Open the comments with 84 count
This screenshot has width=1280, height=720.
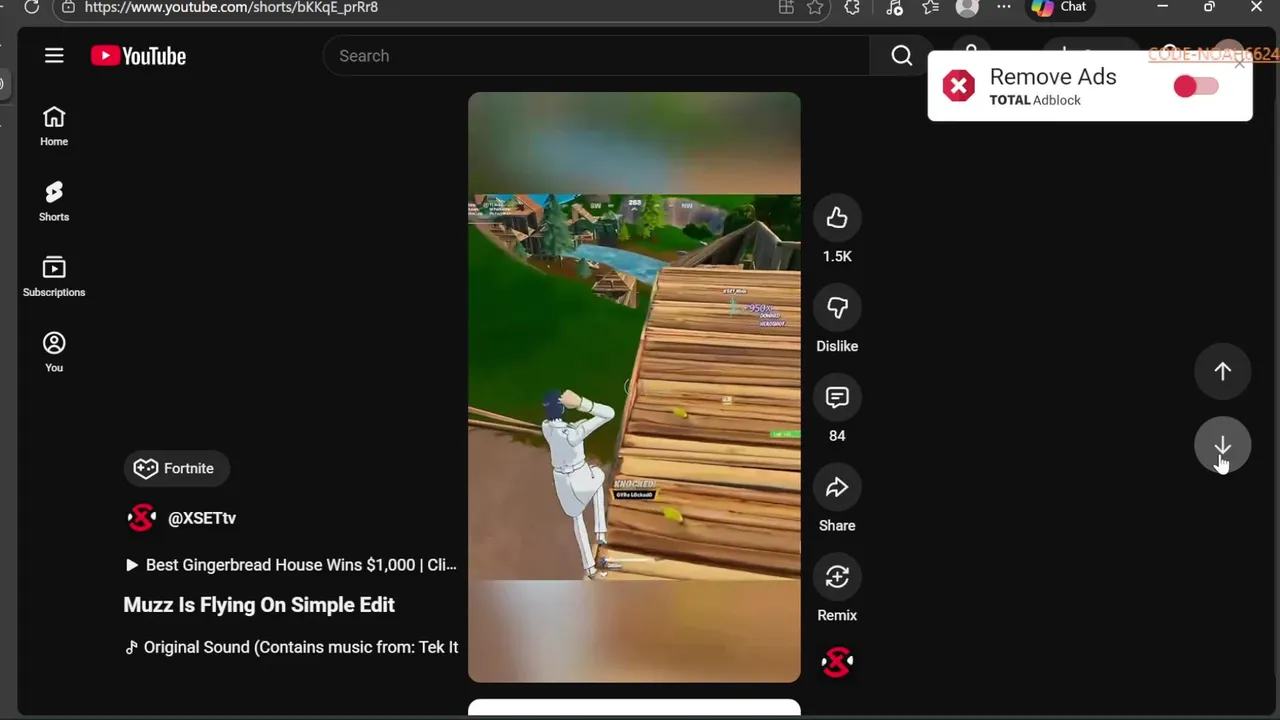pos(837,398)
